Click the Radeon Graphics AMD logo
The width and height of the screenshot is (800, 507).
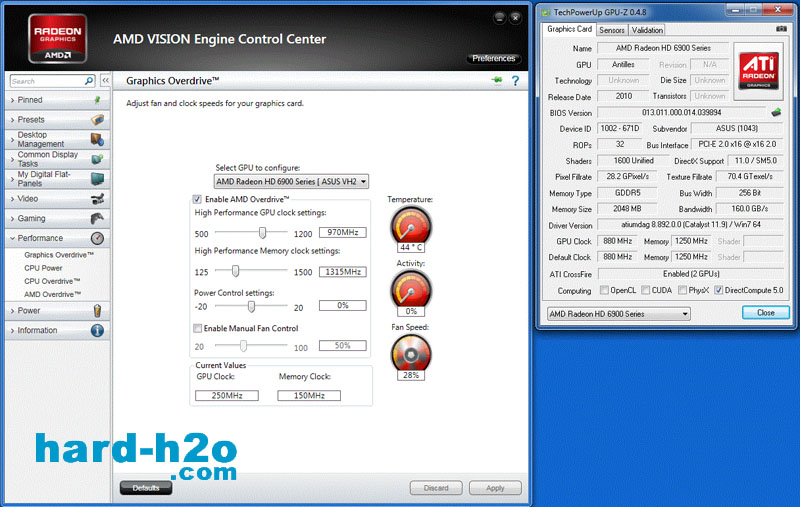click(58, 38)
